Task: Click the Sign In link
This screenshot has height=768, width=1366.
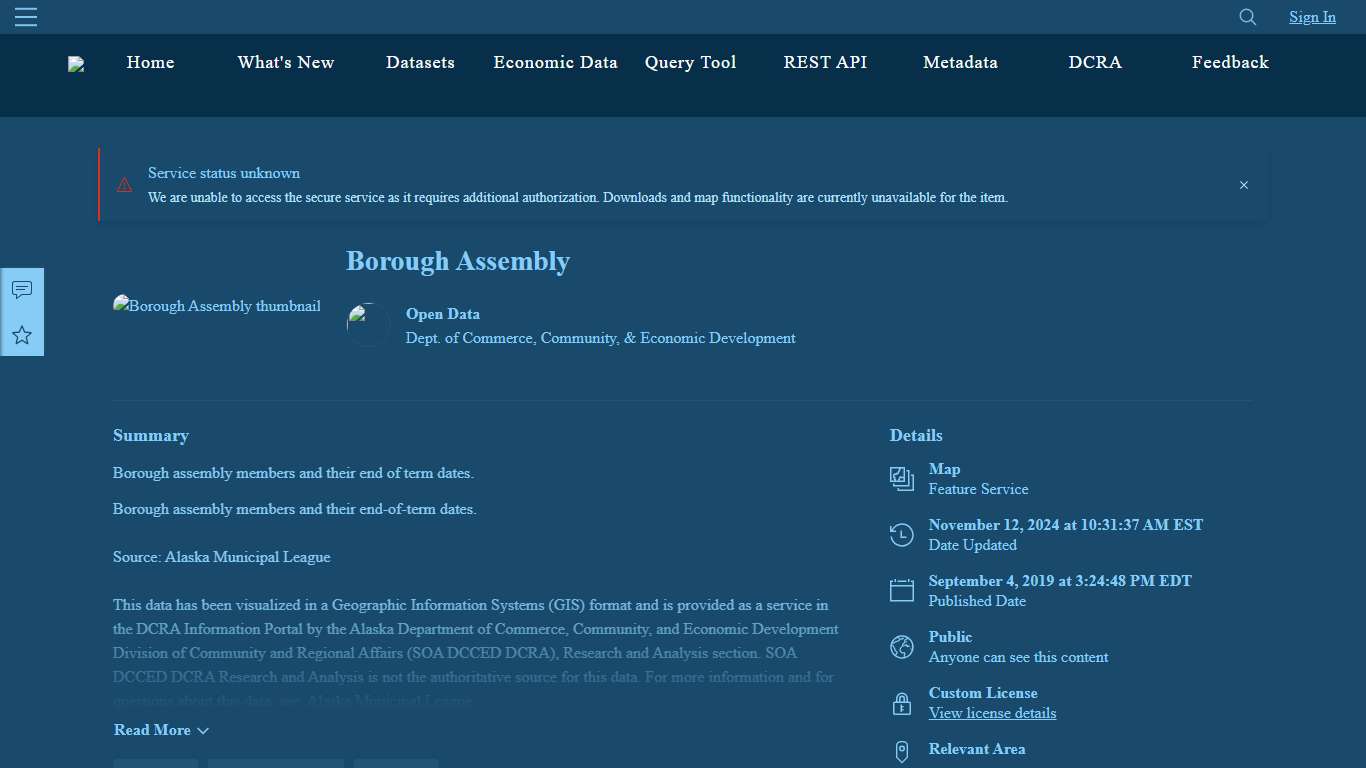Action: tap(1312, 17)
